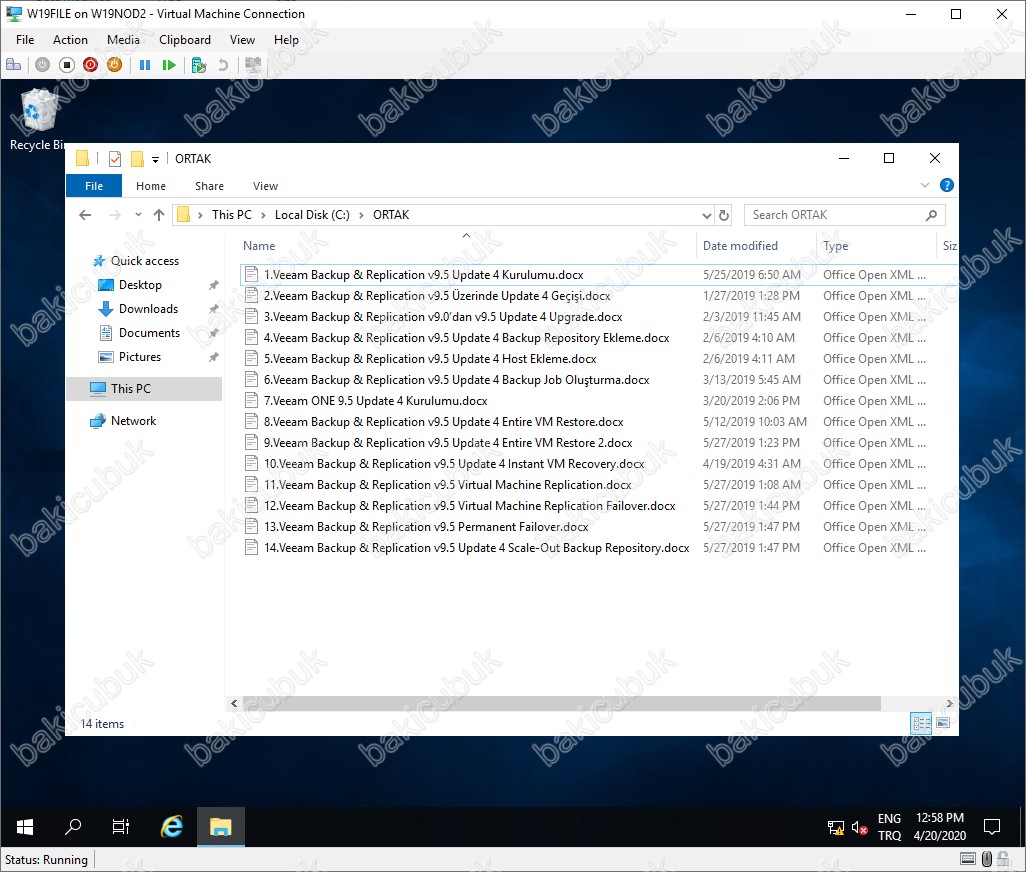Sort files by Name column header
Screen dimensions: 1026x872
coord(259,246)
